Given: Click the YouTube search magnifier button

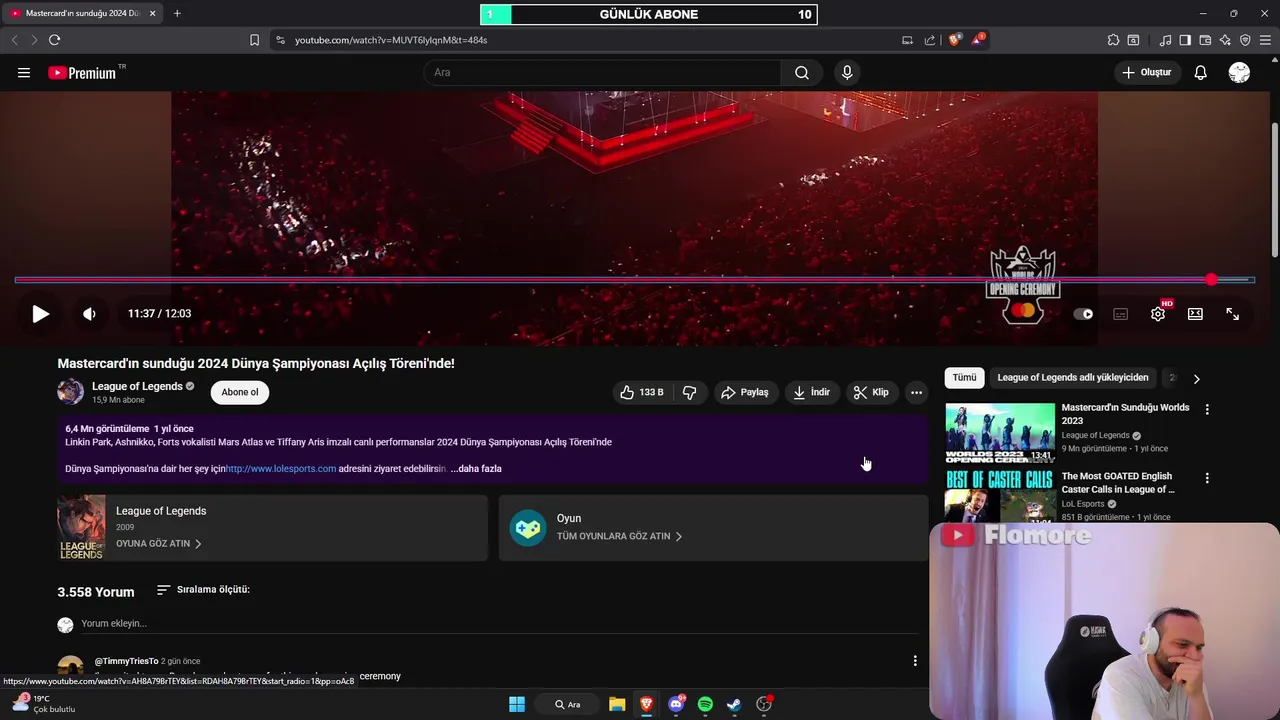Looking at the screenshot, I should coord(802,72).
